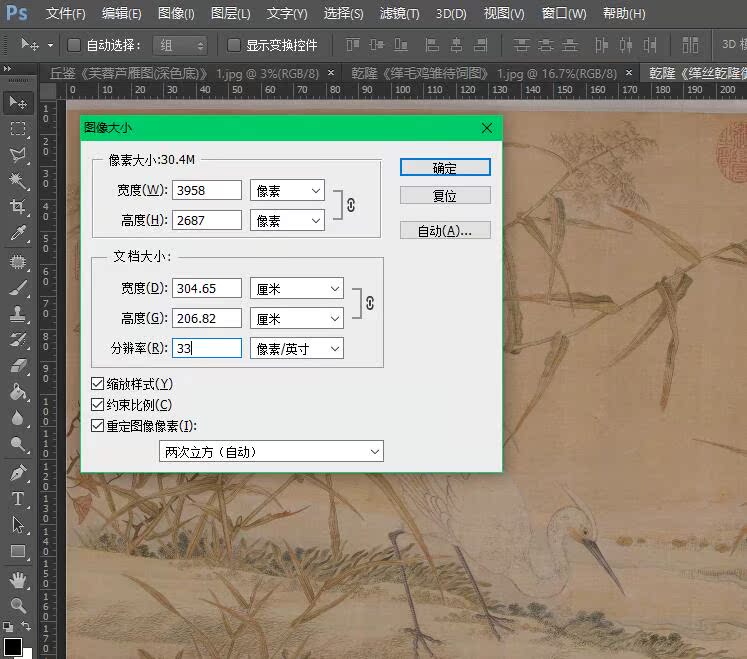
Task: Click 确定 button in dialog
Action: (x=445, y=167)
